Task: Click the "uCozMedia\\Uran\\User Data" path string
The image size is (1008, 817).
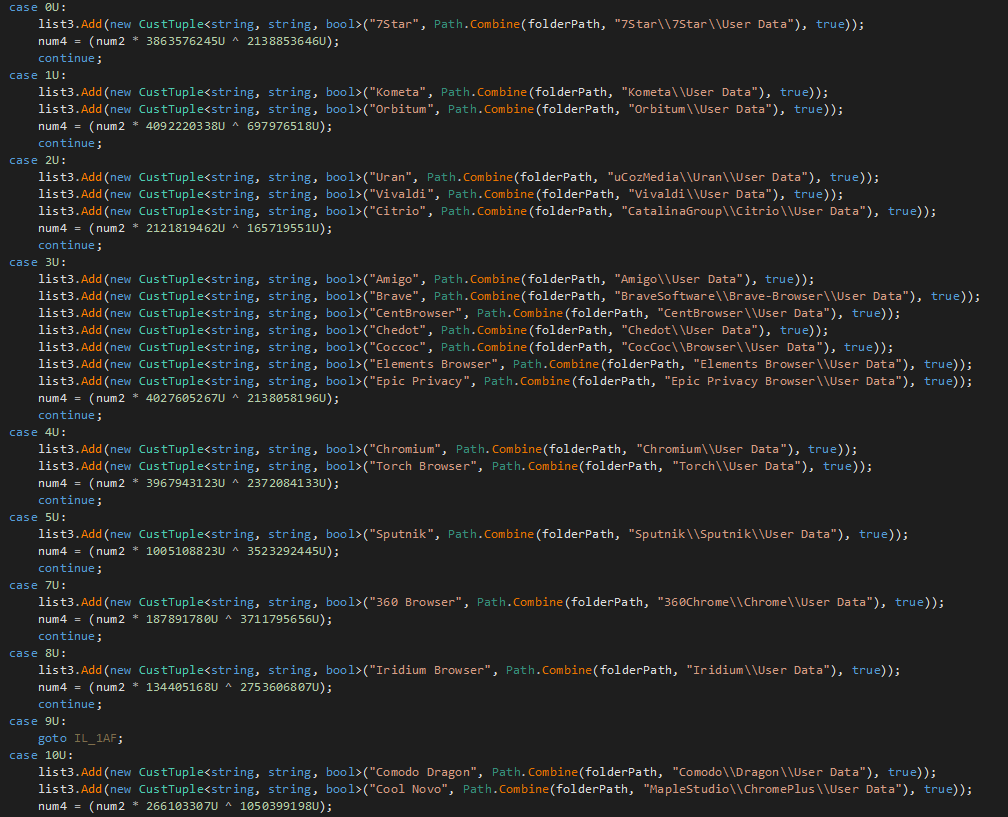Action: [x=708, y=177]
